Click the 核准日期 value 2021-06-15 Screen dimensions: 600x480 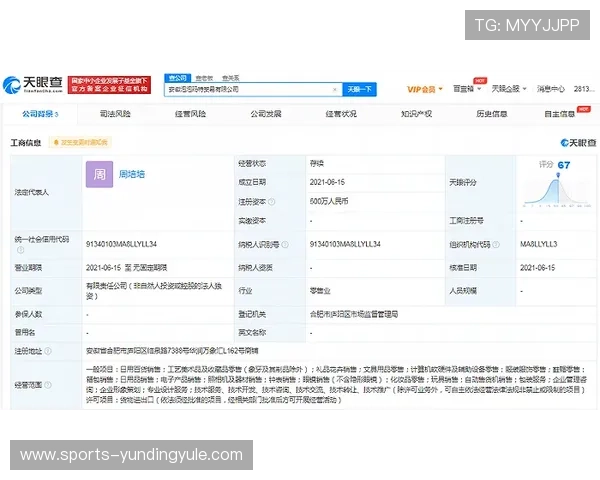click(x=538, y=268)
